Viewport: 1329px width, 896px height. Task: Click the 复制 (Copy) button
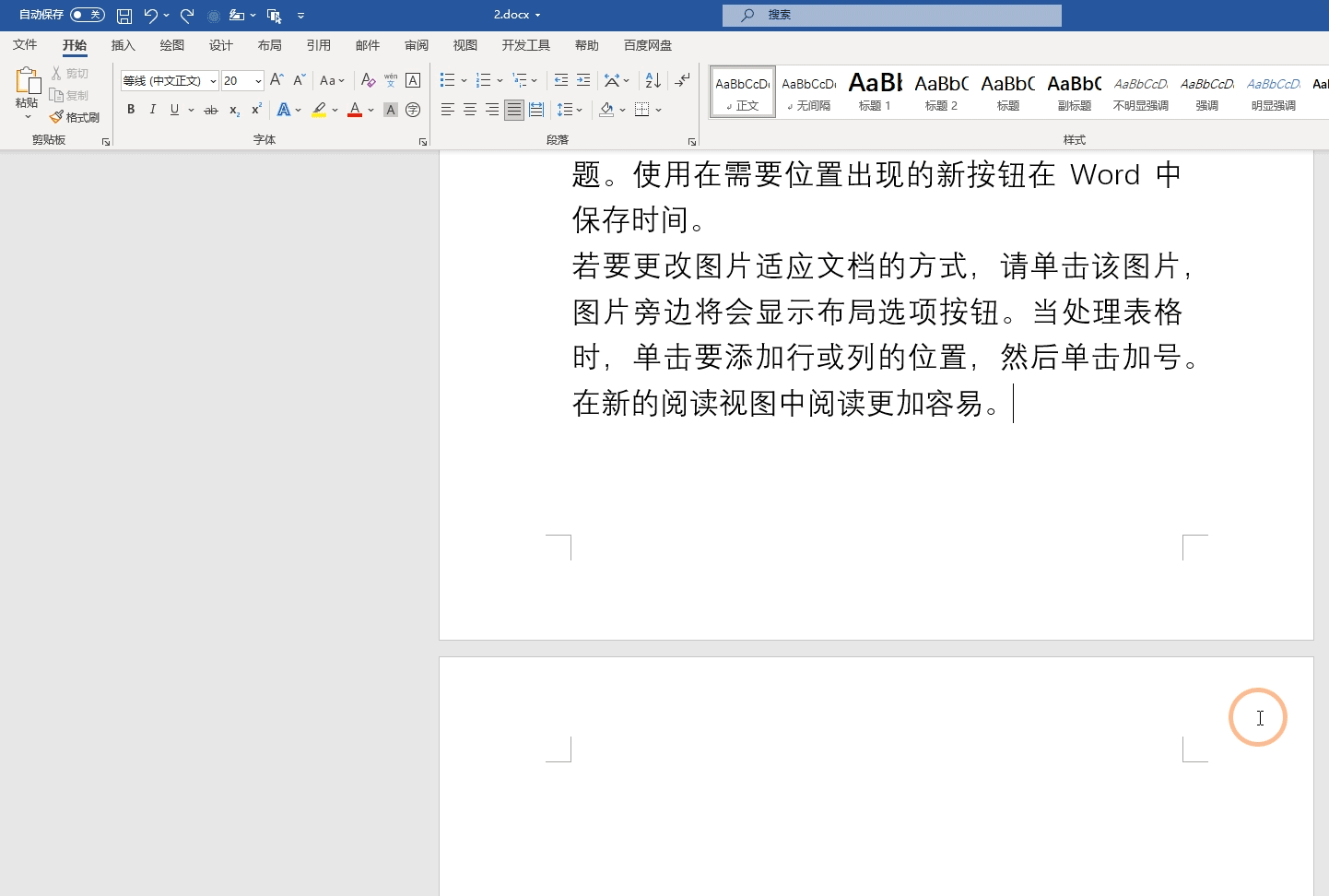click(70, 94)
